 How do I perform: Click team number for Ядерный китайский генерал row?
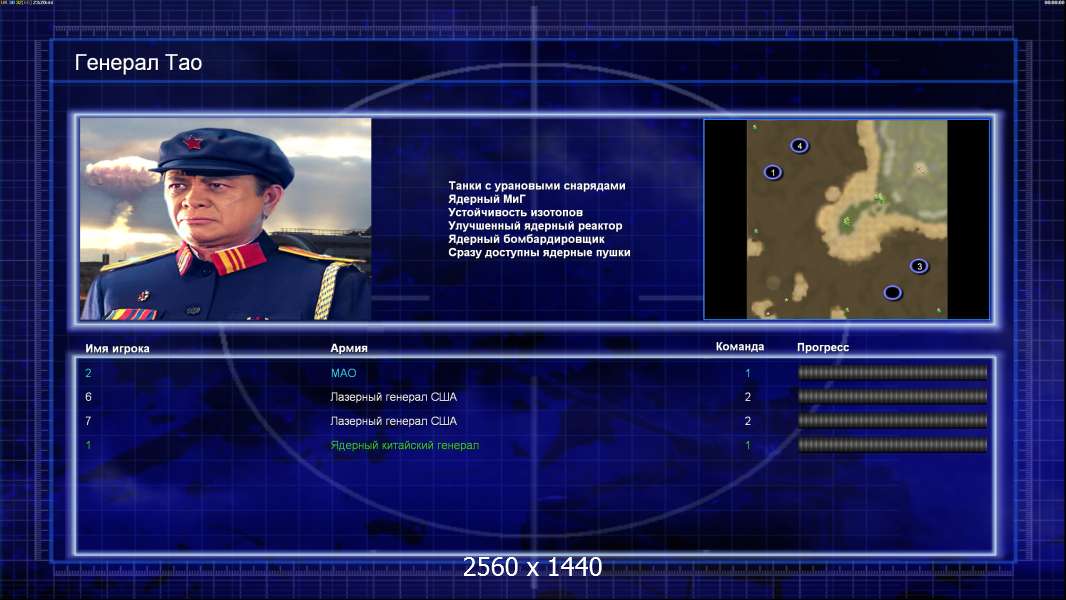click(x=748, y=445)
